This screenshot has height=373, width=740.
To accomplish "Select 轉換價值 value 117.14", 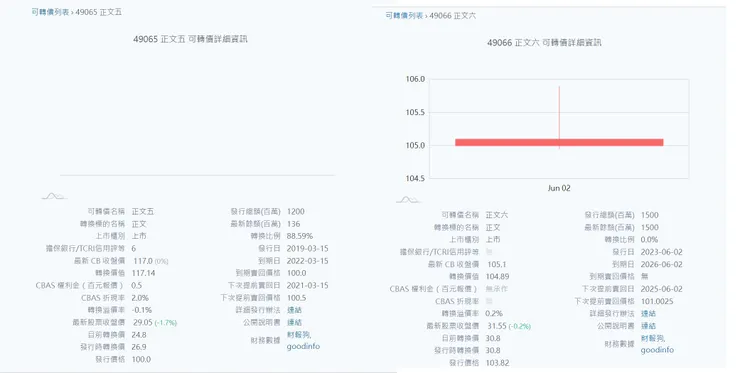I will [144, 273].
